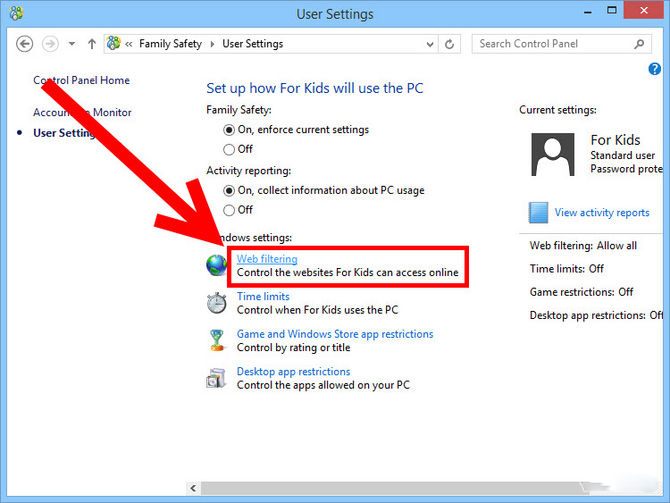
Task: Click the globe icon for Web filtering
Action: point(217,265)
